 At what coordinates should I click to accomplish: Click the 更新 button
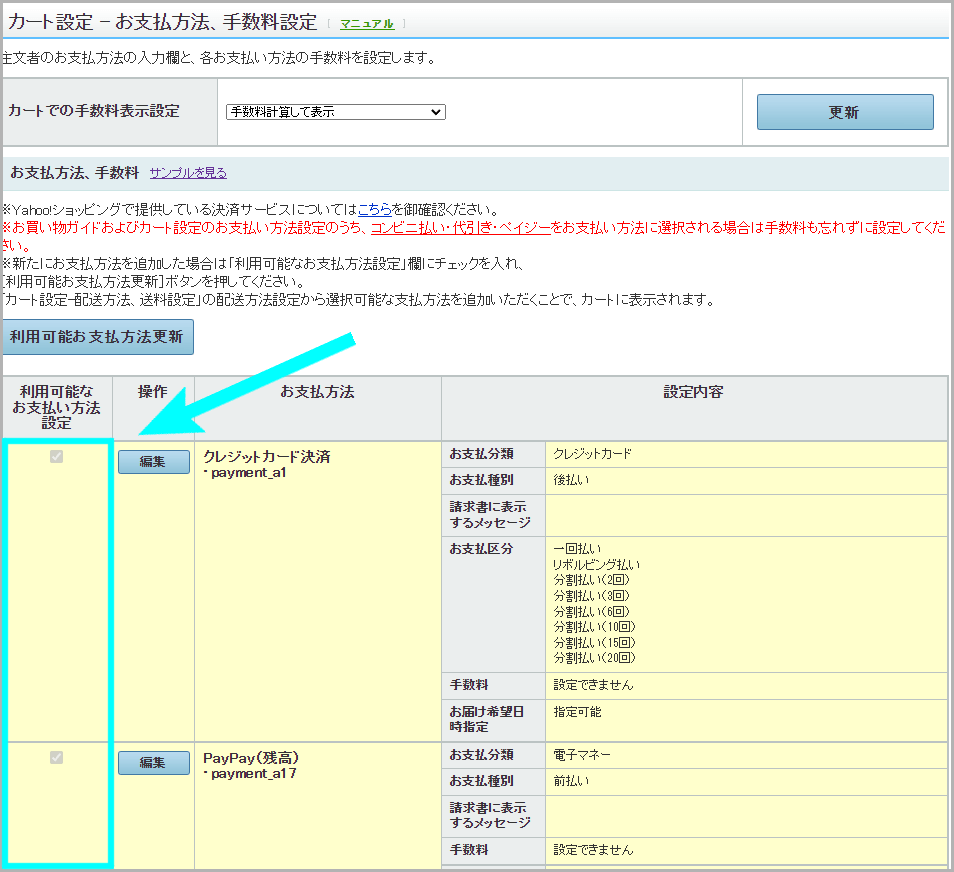[845, 112]
